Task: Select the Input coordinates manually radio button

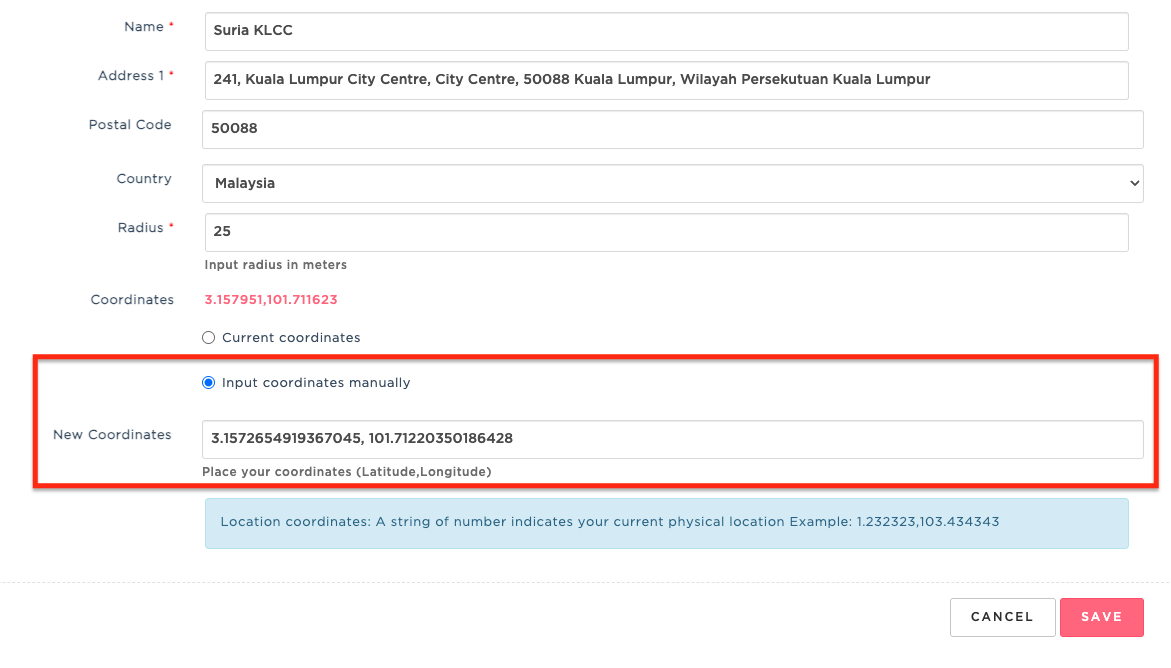Action: tap(208, 383)
